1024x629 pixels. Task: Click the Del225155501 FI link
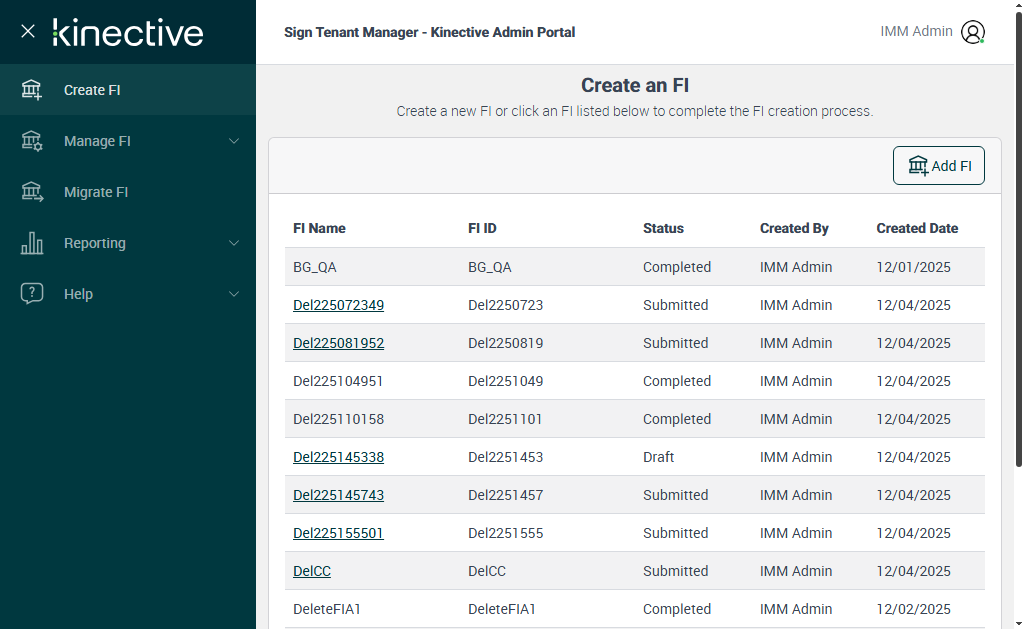coord(338,533)
